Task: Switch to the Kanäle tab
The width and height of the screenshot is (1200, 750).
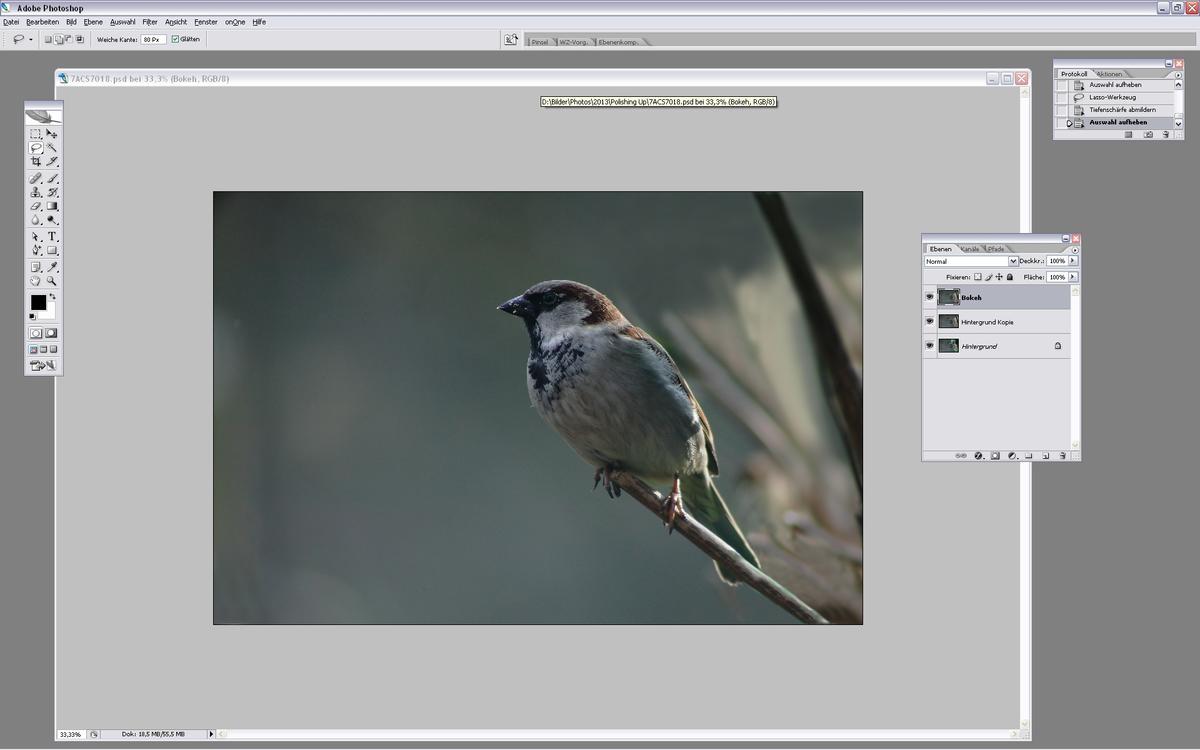Action: point(969,249)
